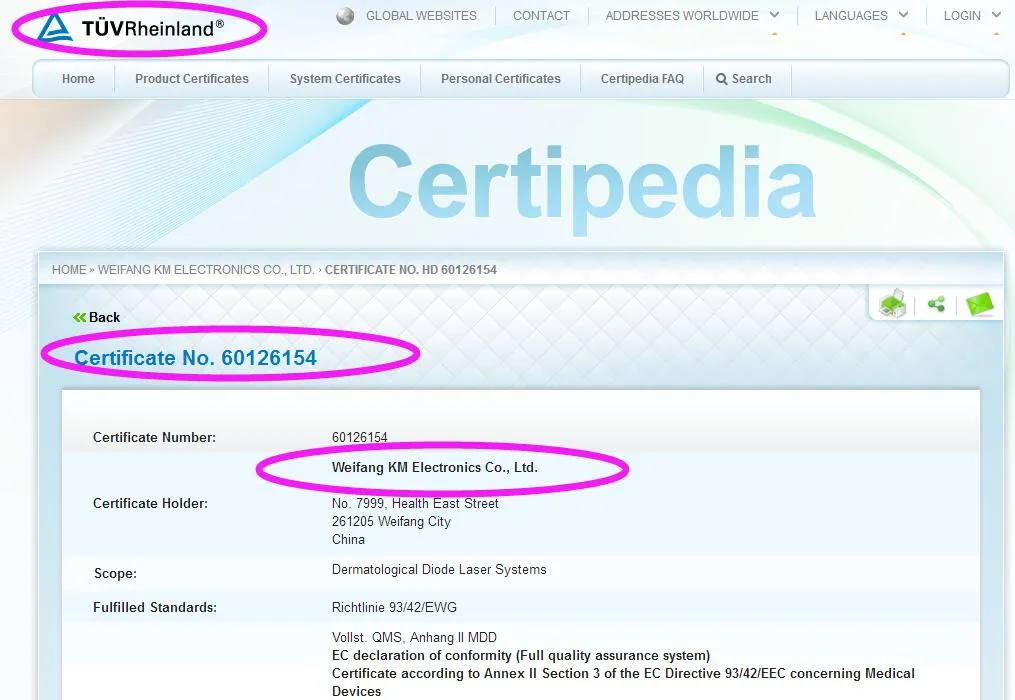Expand the Addresses Worldwide dropdown
The width and height of the screenshot is (1015, 700).
(694, 16)
